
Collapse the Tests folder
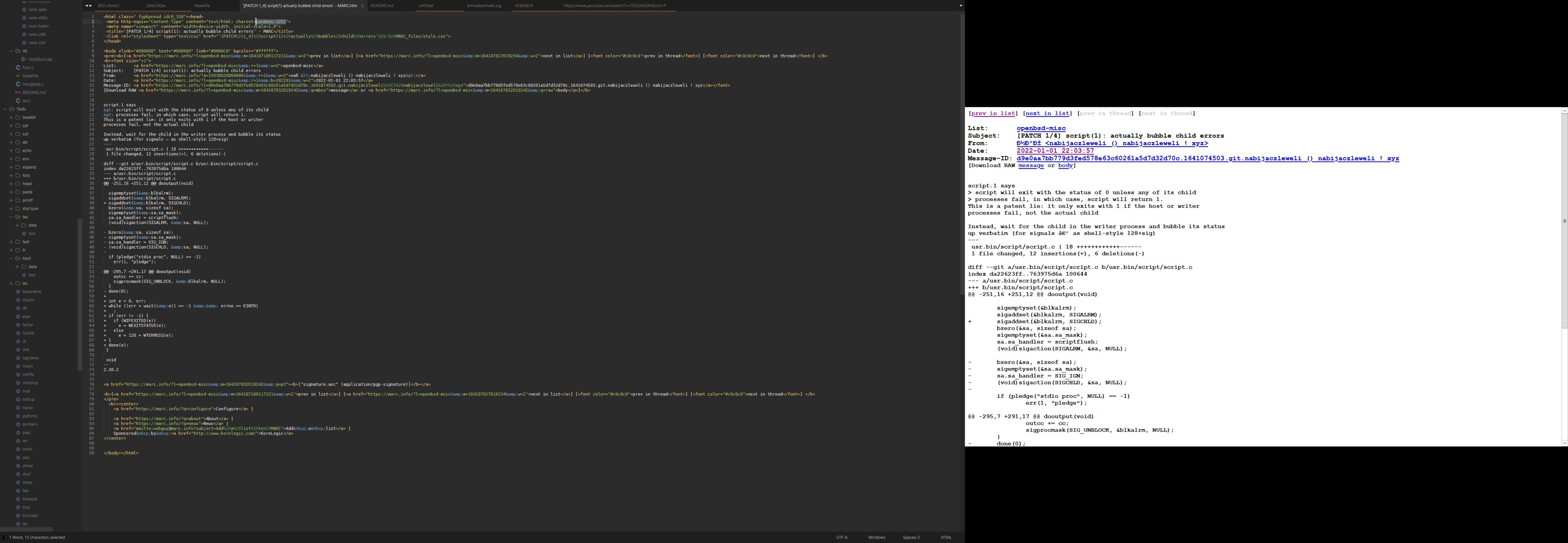tap(5, 109)
